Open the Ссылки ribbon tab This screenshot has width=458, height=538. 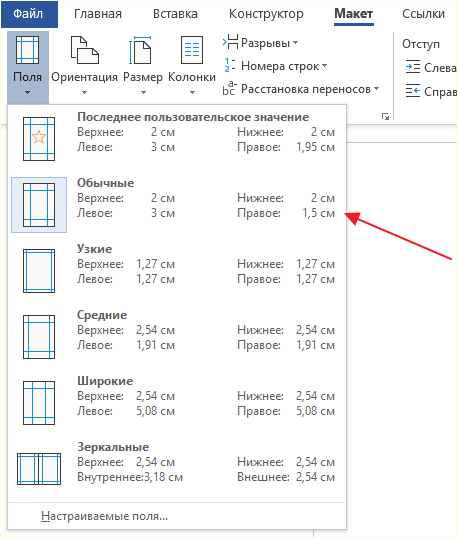423,14
